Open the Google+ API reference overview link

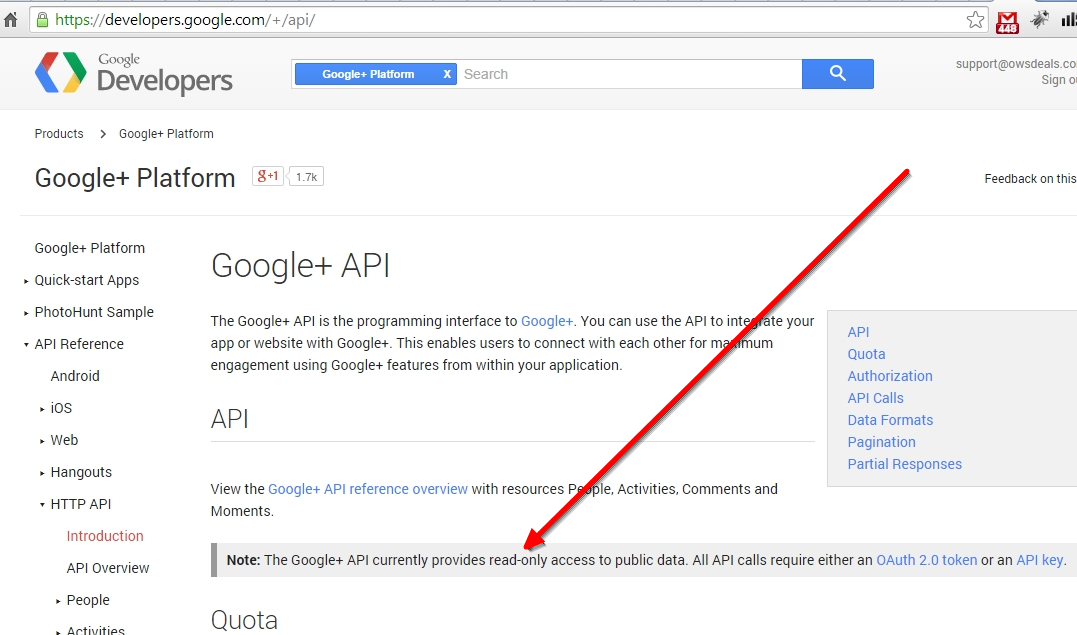click(367, 489)
